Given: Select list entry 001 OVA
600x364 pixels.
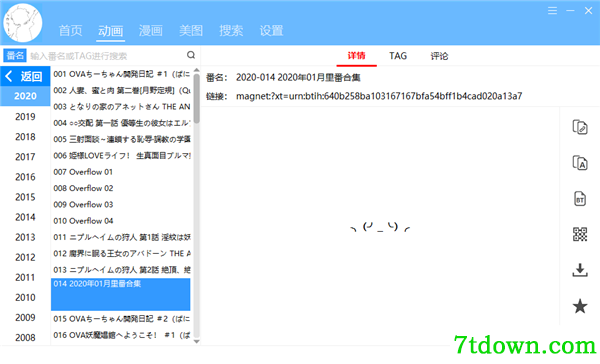Looking at the screenshot, I should pyautogui.click(x=121, y=74).
